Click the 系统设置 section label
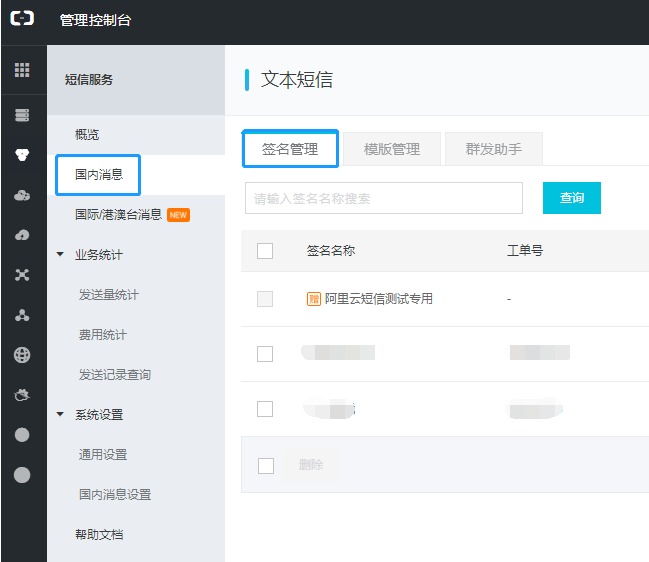 click(x=99, y=415)
